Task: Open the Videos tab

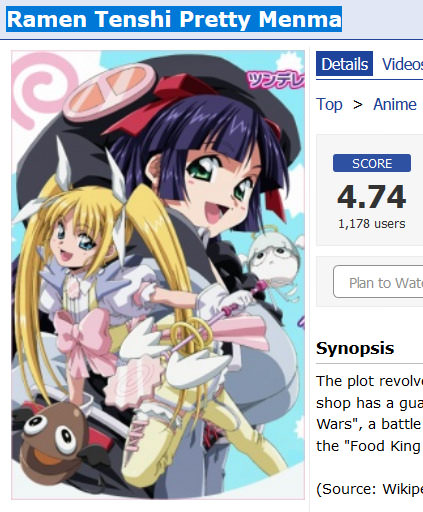Action: (403, 64)
